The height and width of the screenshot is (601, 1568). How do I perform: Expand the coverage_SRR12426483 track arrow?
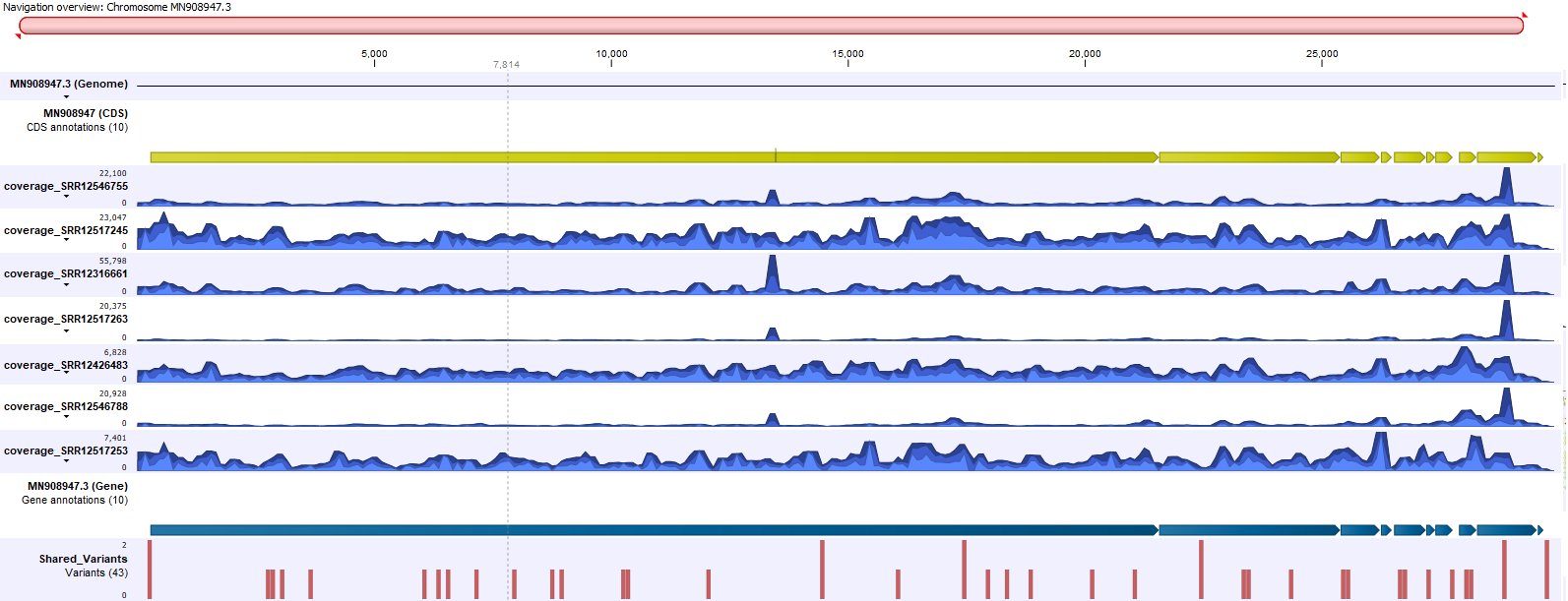pyautogui.click(x=66, y=376)
